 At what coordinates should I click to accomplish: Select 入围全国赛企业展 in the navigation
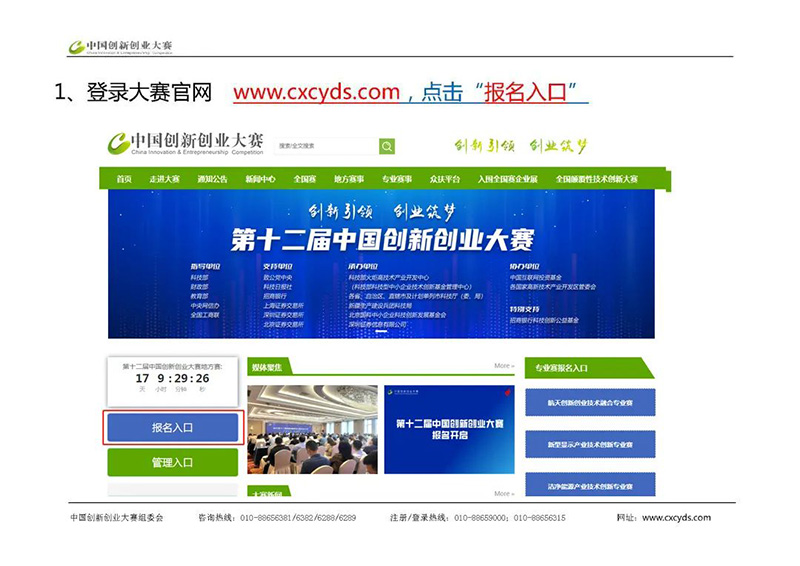coord(508,179)
